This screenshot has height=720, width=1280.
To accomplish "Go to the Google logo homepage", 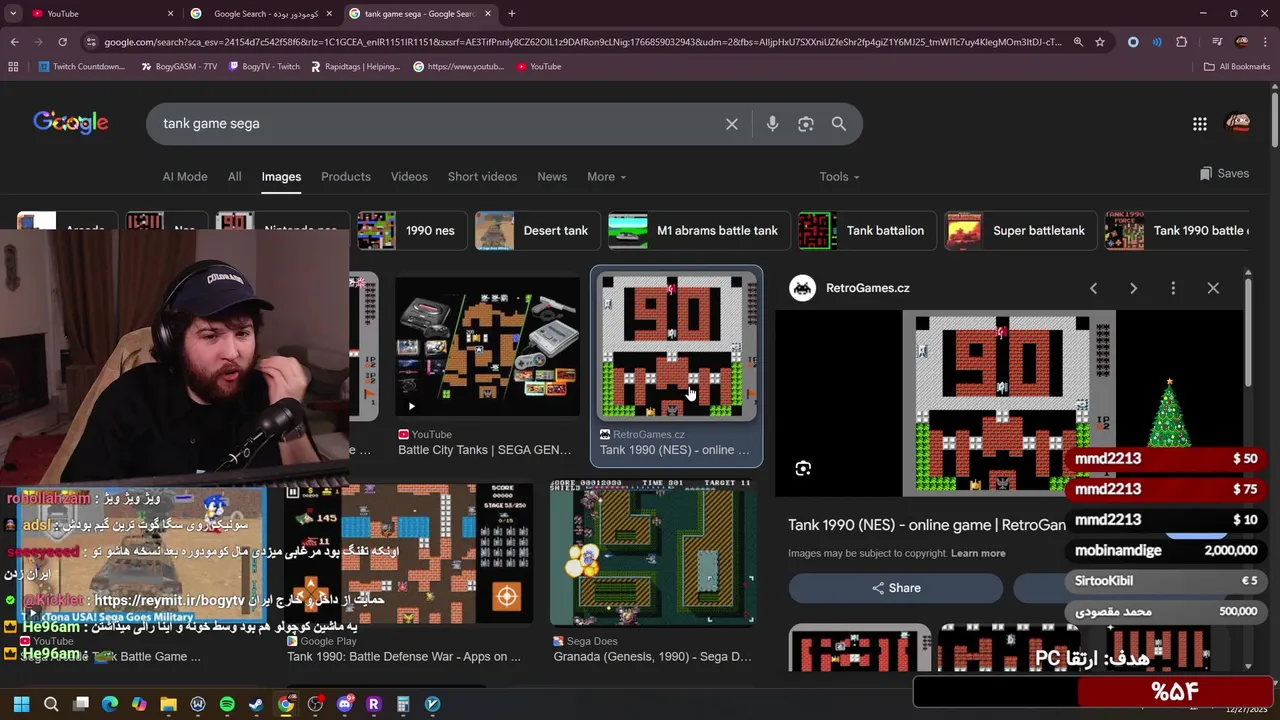I will point(71,123).
